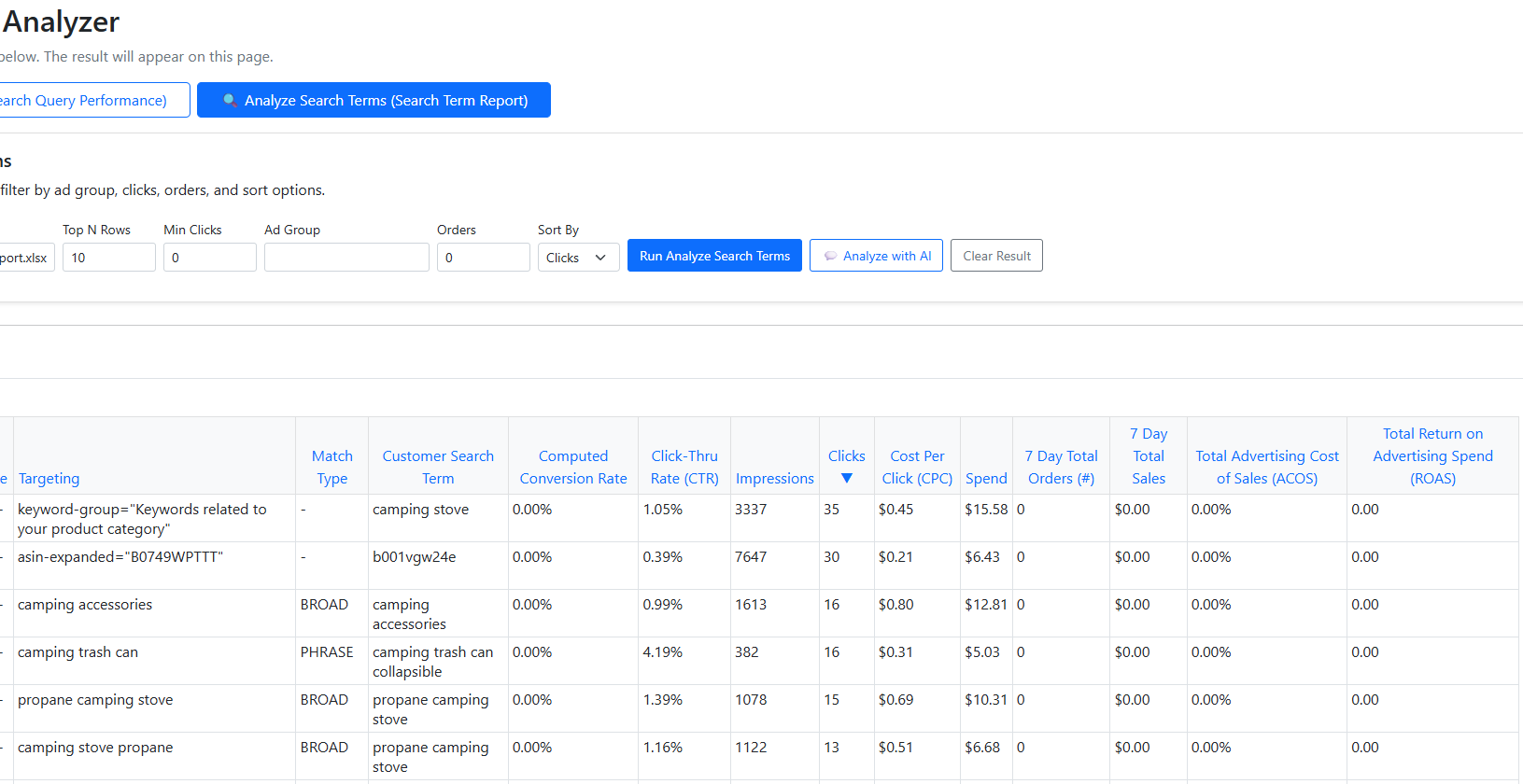Image resolution: width=1523 pixels, height=784 pixels.
Task: Click spend value $15.58
Action: click(986, 509)
